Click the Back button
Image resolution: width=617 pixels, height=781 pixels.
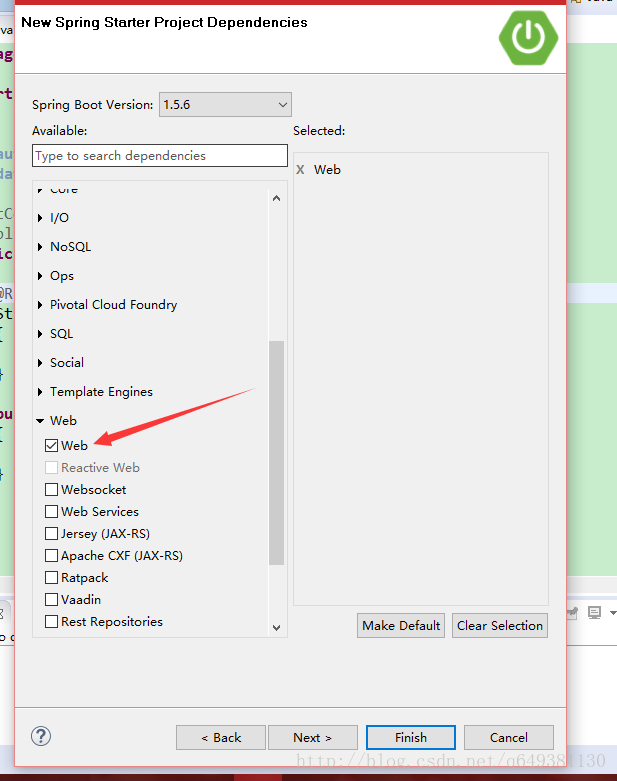(221, 738)
